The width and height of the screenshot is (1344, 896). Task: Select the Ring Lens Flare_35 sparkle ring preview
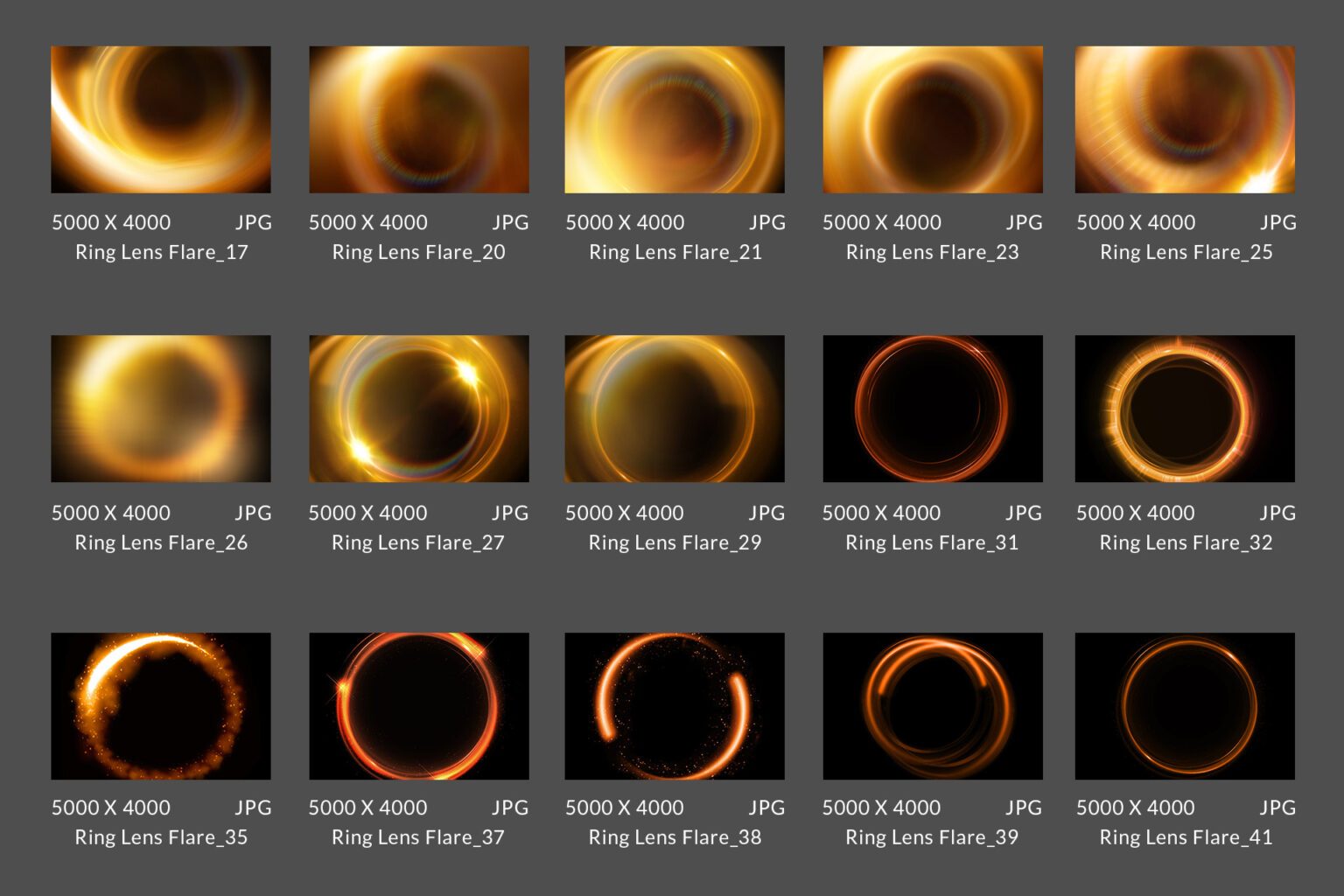(161, 705)
